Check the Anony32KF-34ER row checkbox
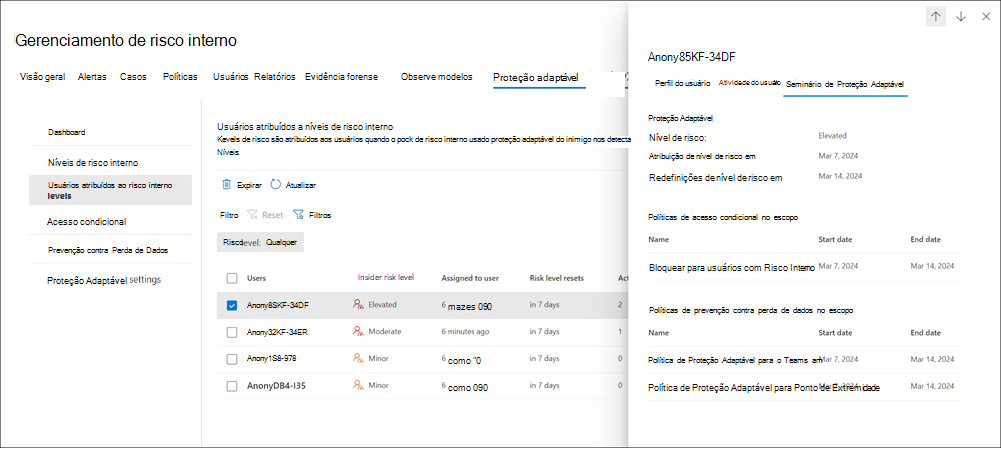Screen dimensions: 1001x449 [x=232, y=332]
